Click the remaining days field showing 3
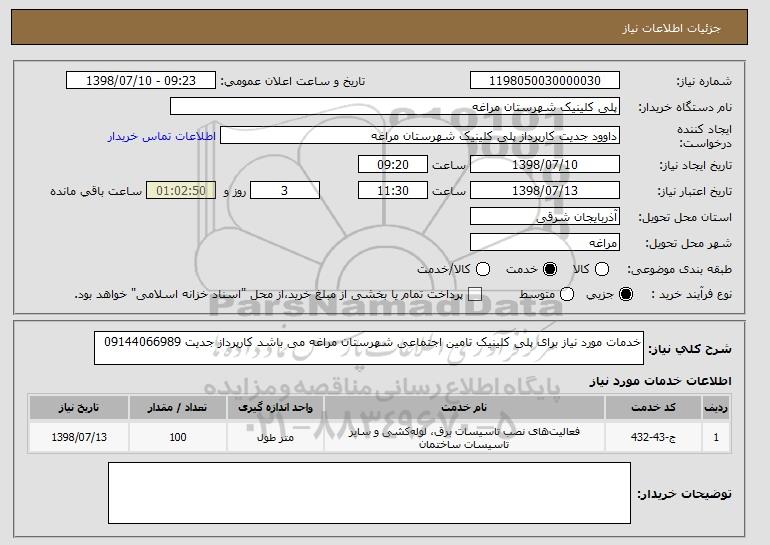This screenshot has height=545, width=770. pyautogui.click(x=285, y=191)
